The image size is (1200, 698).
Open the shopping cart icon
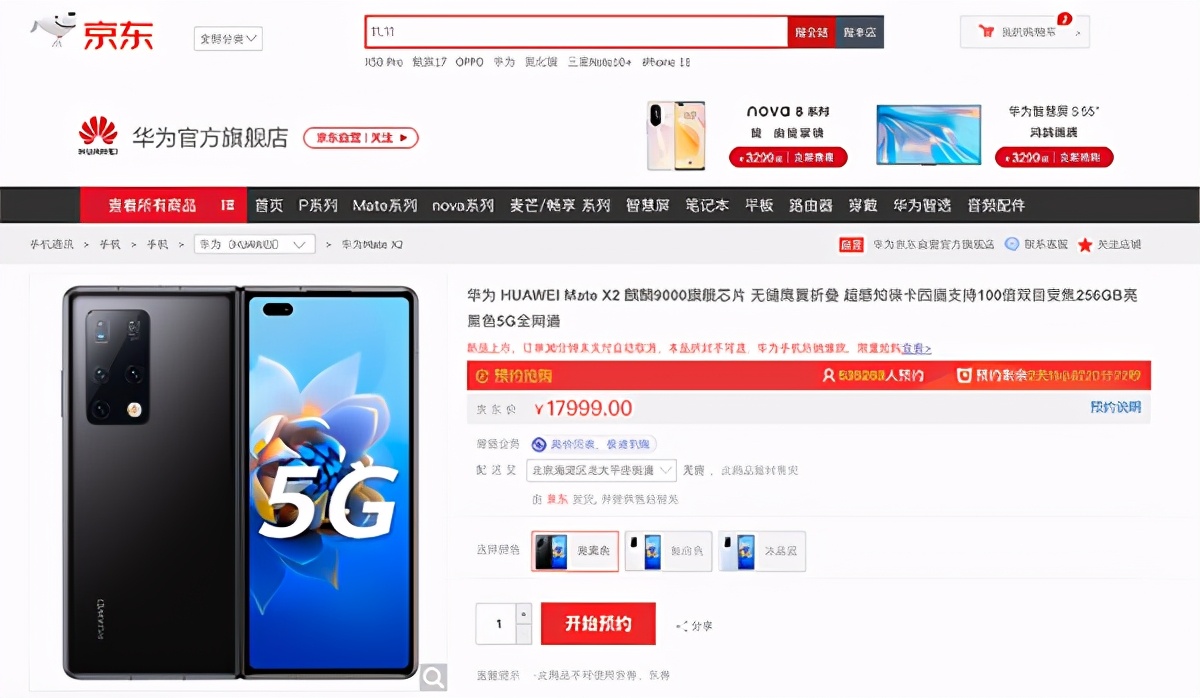click(986, 32)
